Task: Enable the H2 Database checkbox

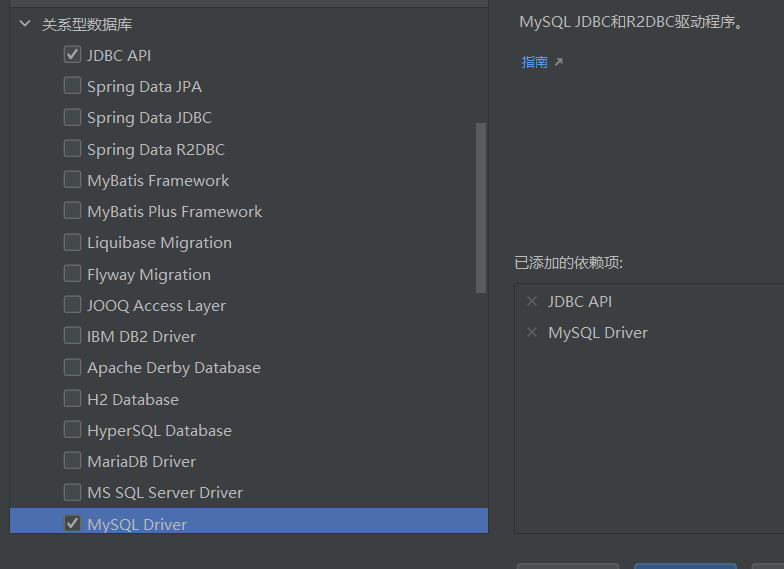Action: pos(72,398)
